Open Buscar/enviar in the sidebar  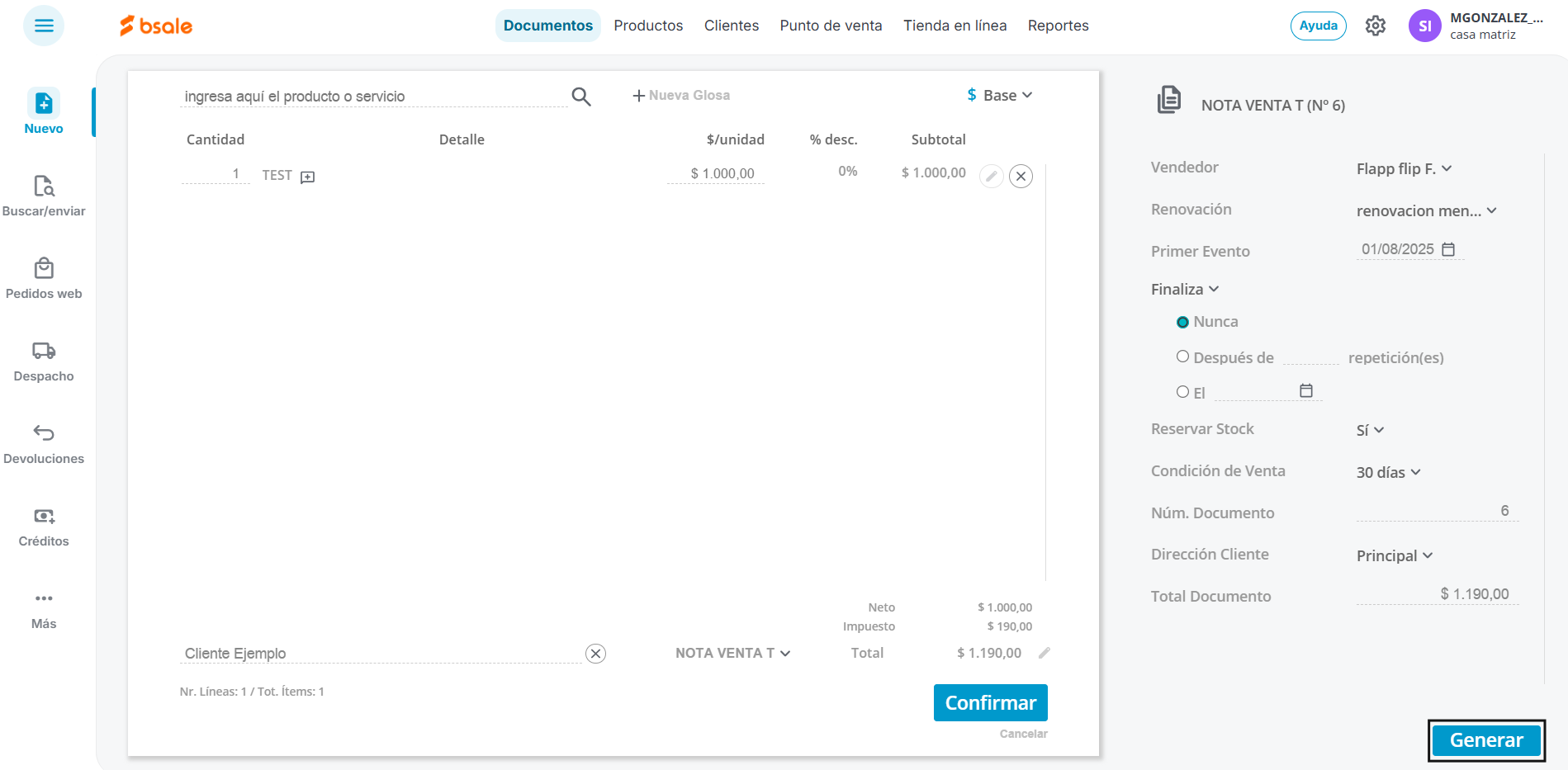[x=44, y=196]
